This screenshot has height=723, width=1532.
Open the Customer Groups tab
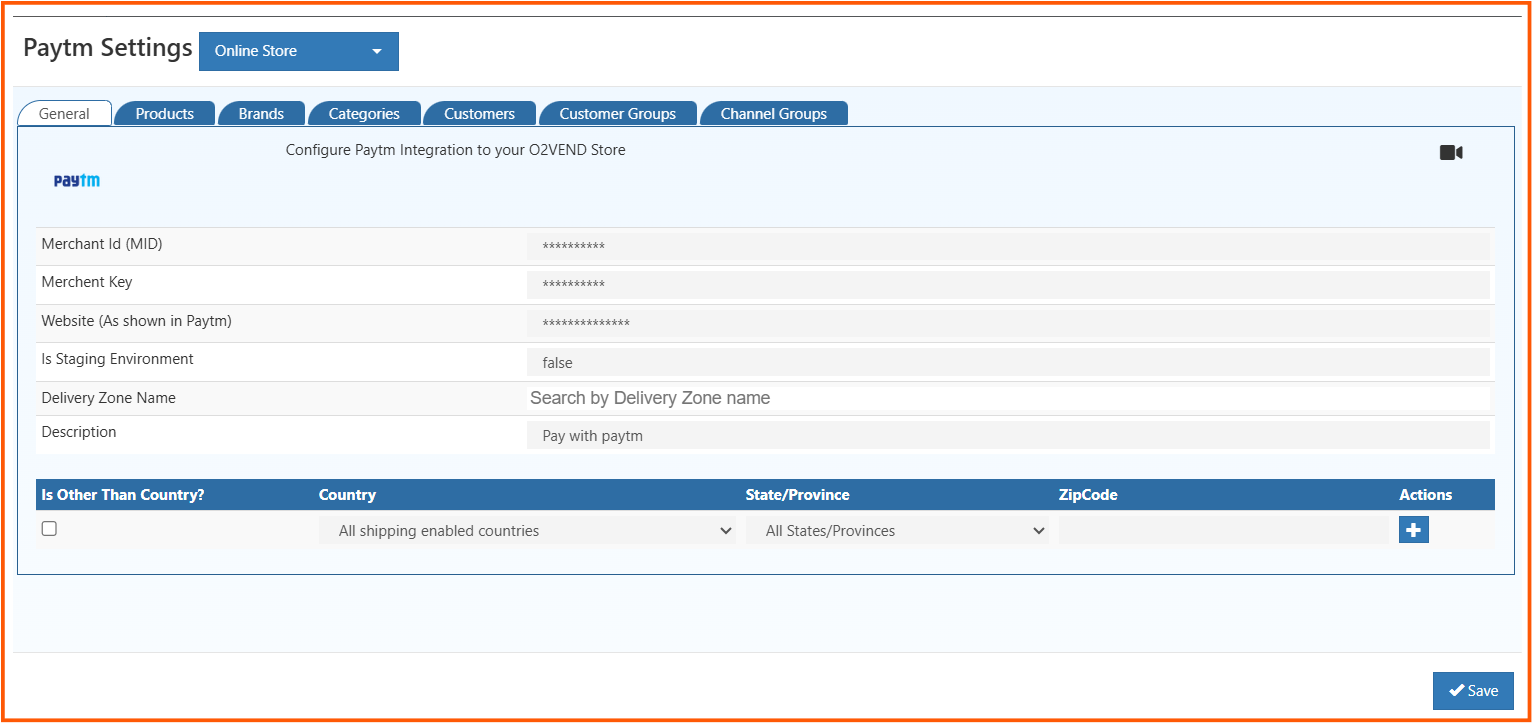tap(617, 114)
